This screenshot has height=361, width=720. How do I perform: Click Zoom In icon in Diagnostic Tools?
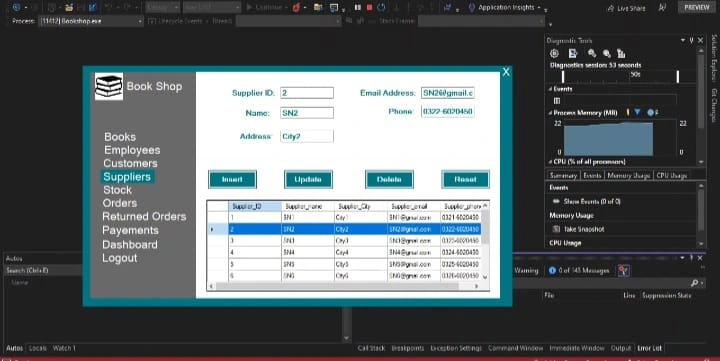(x=592, y=53)
